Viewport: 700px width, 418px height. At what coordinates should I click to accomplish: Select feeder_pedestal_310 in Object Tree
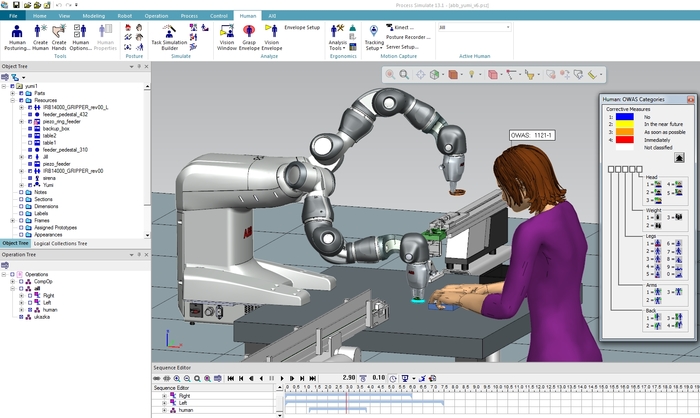(x=65, y=150)
